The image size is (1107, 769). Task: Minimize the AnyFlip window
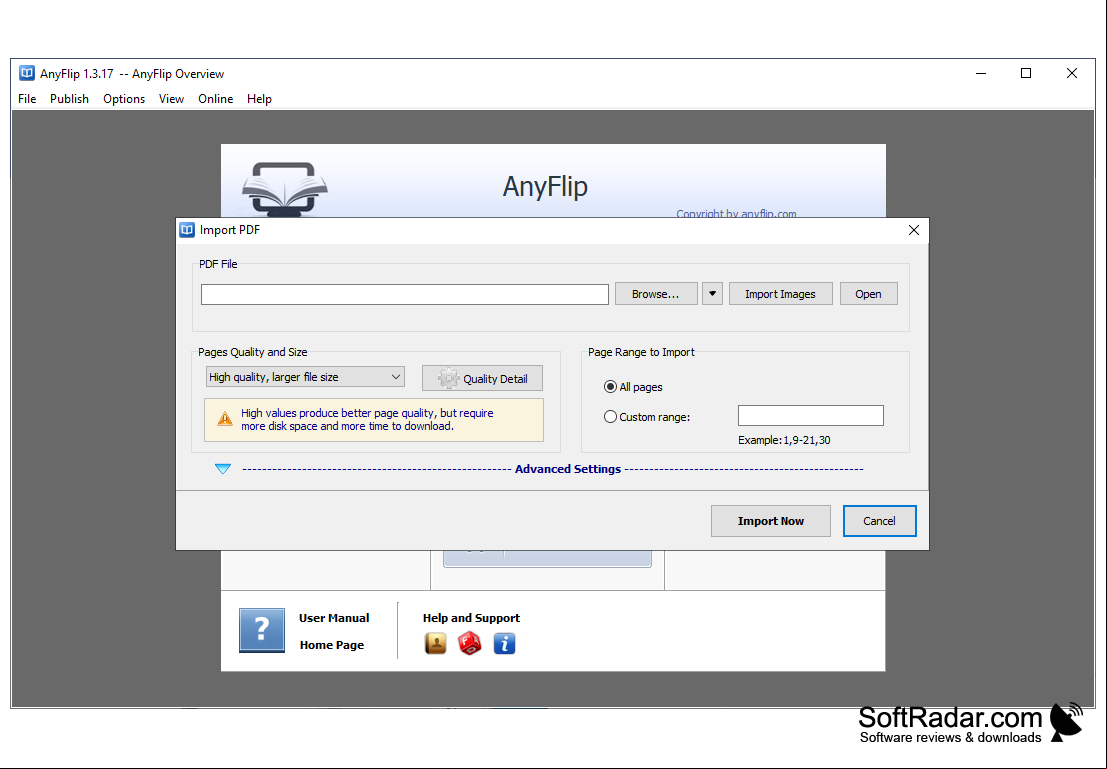point(981,73)
